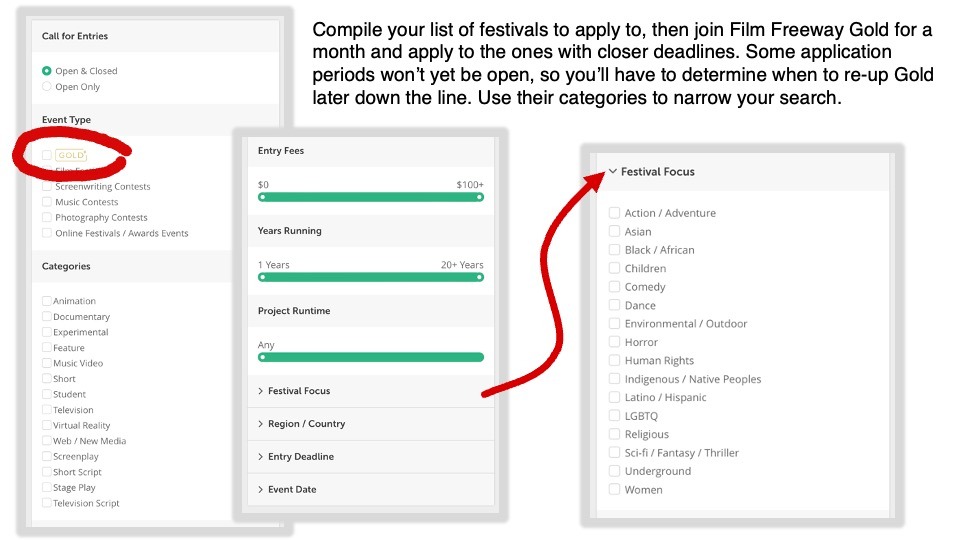Image resolution: width=960 pixels, height=540 pixels.
Task: Click the Project Runtime slider bar
Action: [x=370, y=357]
